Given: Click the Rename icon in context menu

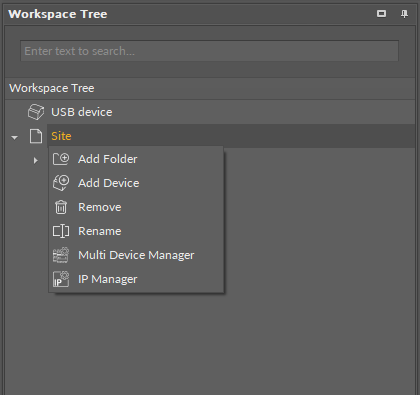Looking at the screenshot, I should (61, 231).
